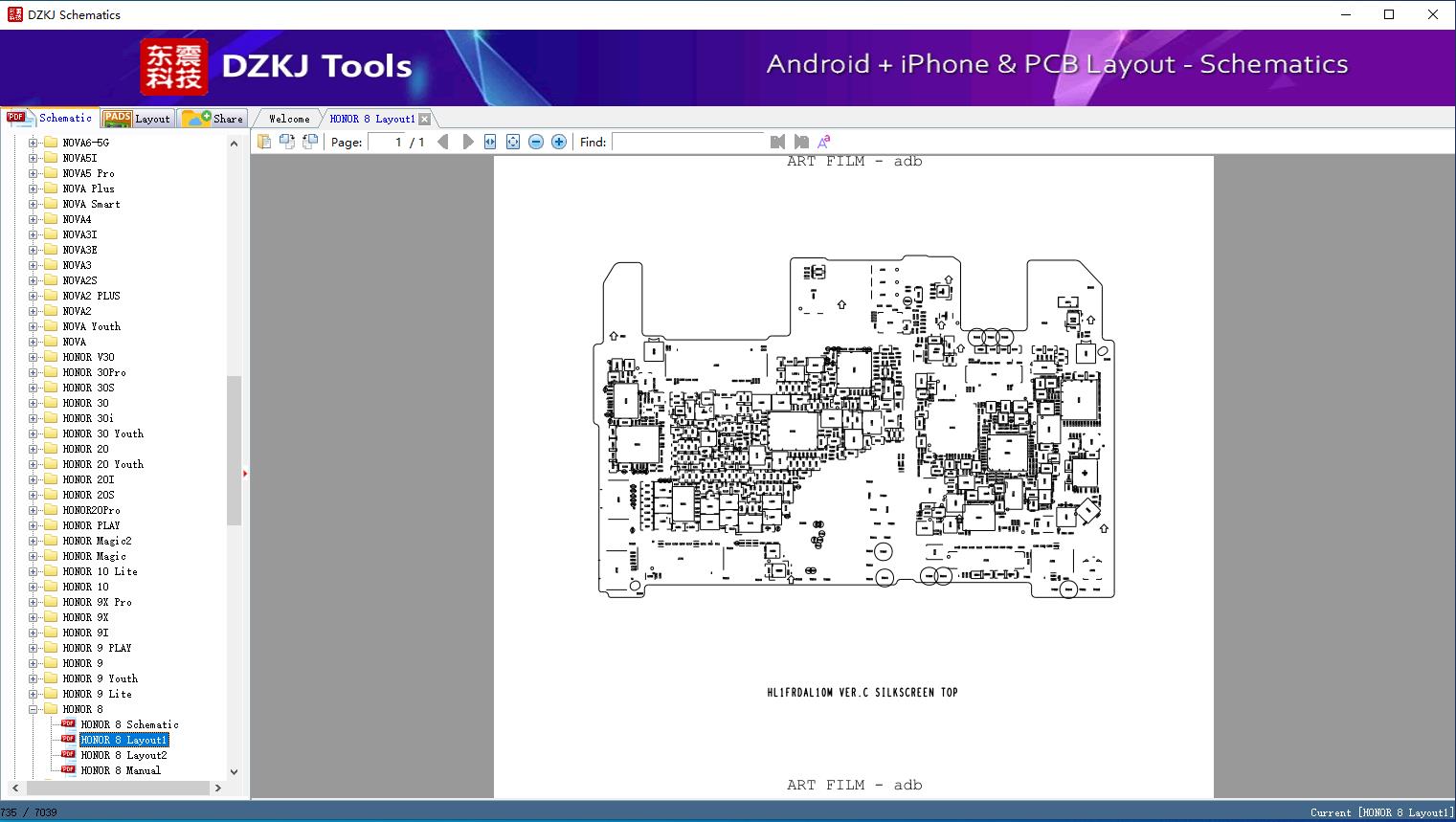Expand the NOVA4 folder
This screenshot has width=1456, height=822.
pos(33,219)
